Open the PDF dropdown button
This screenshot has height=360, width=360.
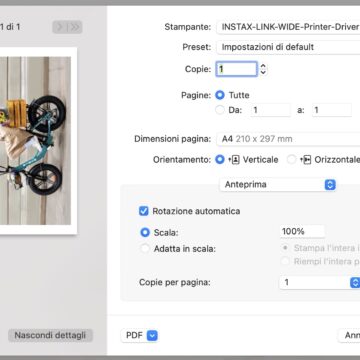point(139,335)
